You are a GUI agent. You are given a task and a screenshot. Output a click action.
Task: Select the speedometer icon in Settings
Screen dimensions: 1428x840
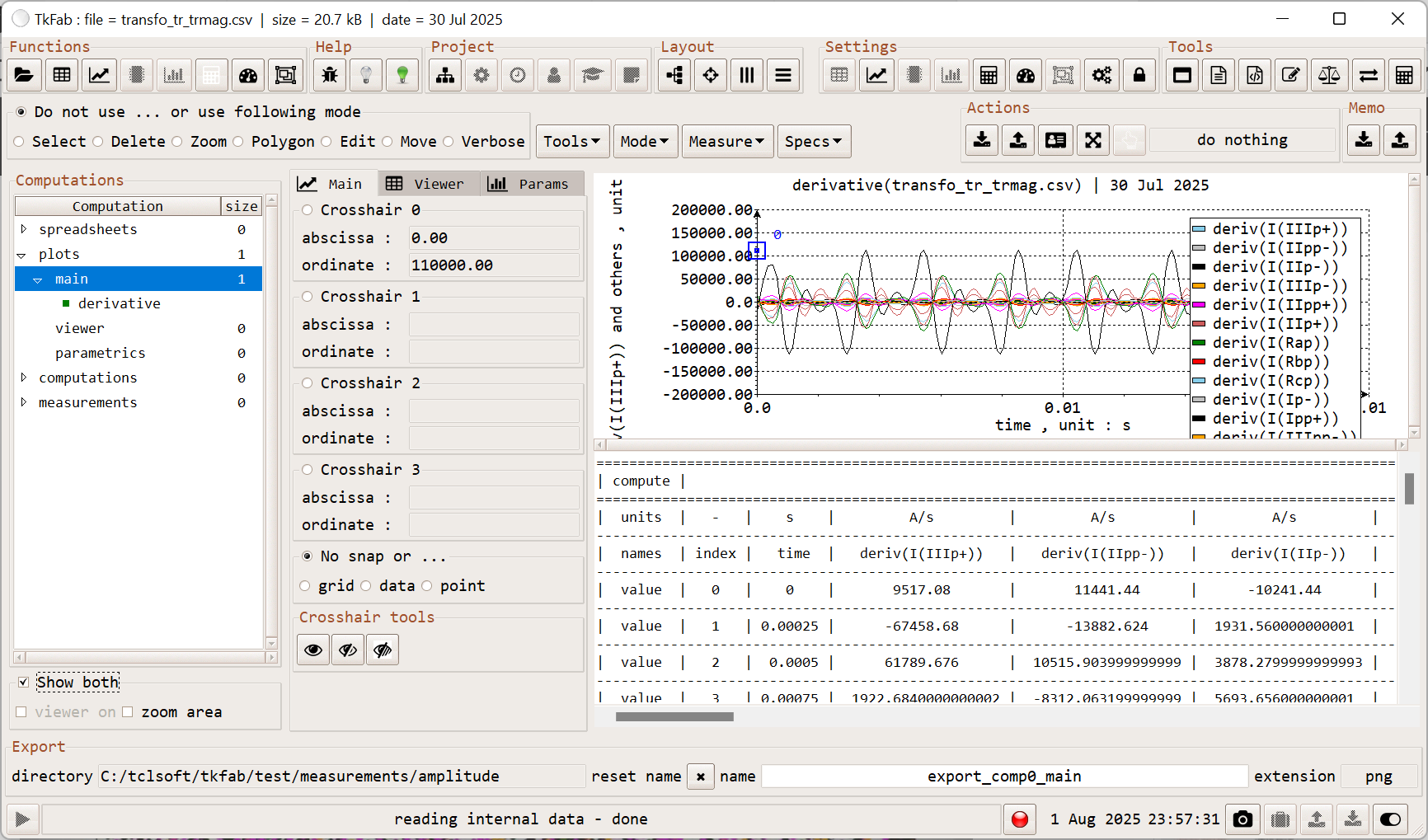pyautogui.click(x=1026, y=75)
